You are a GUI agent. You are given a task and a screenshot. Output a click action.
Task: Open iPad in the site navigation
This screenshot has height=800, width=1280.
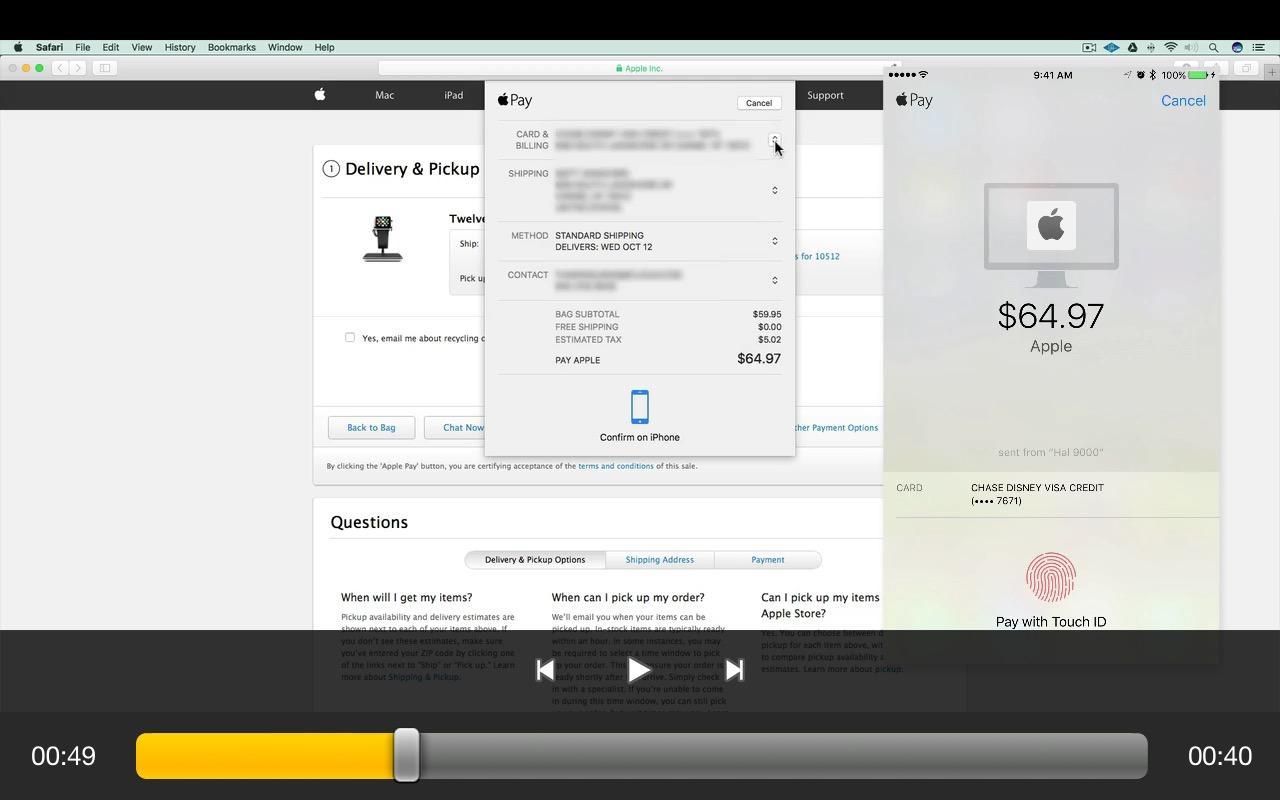coord(453,95)
